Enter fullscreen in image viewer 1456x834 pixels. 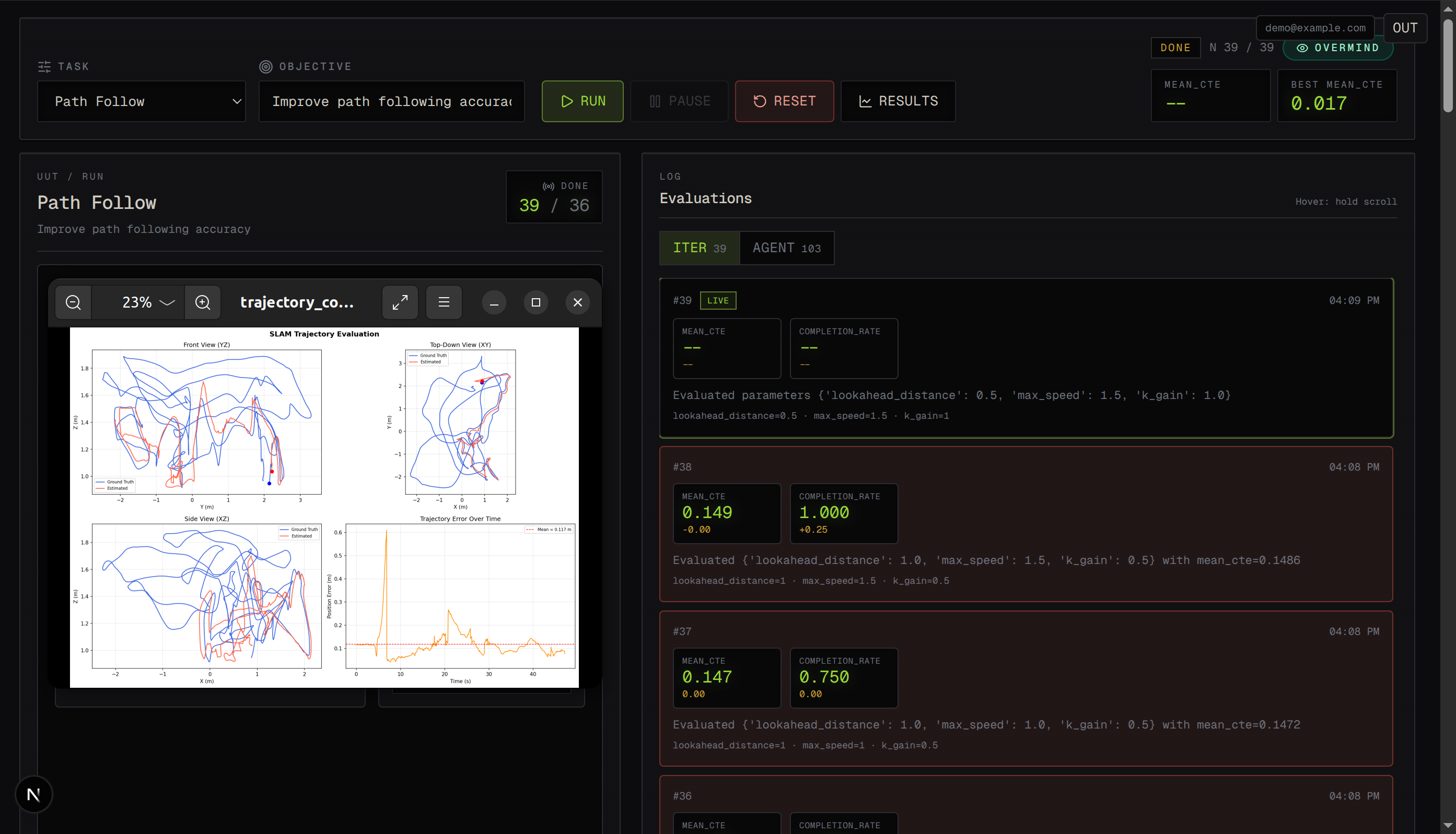click(x=400, y=302)
